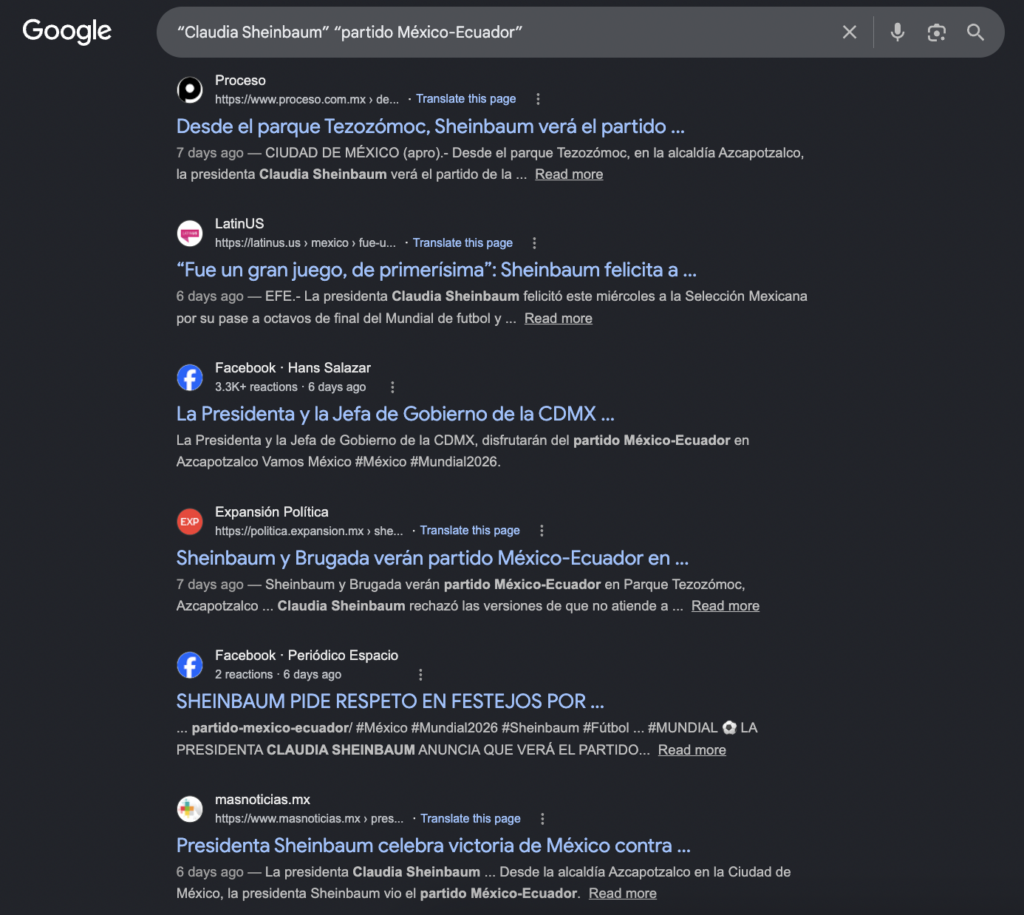Click the 'Proceso' site name
1024x915 pixels.
(x=240, y=80)
